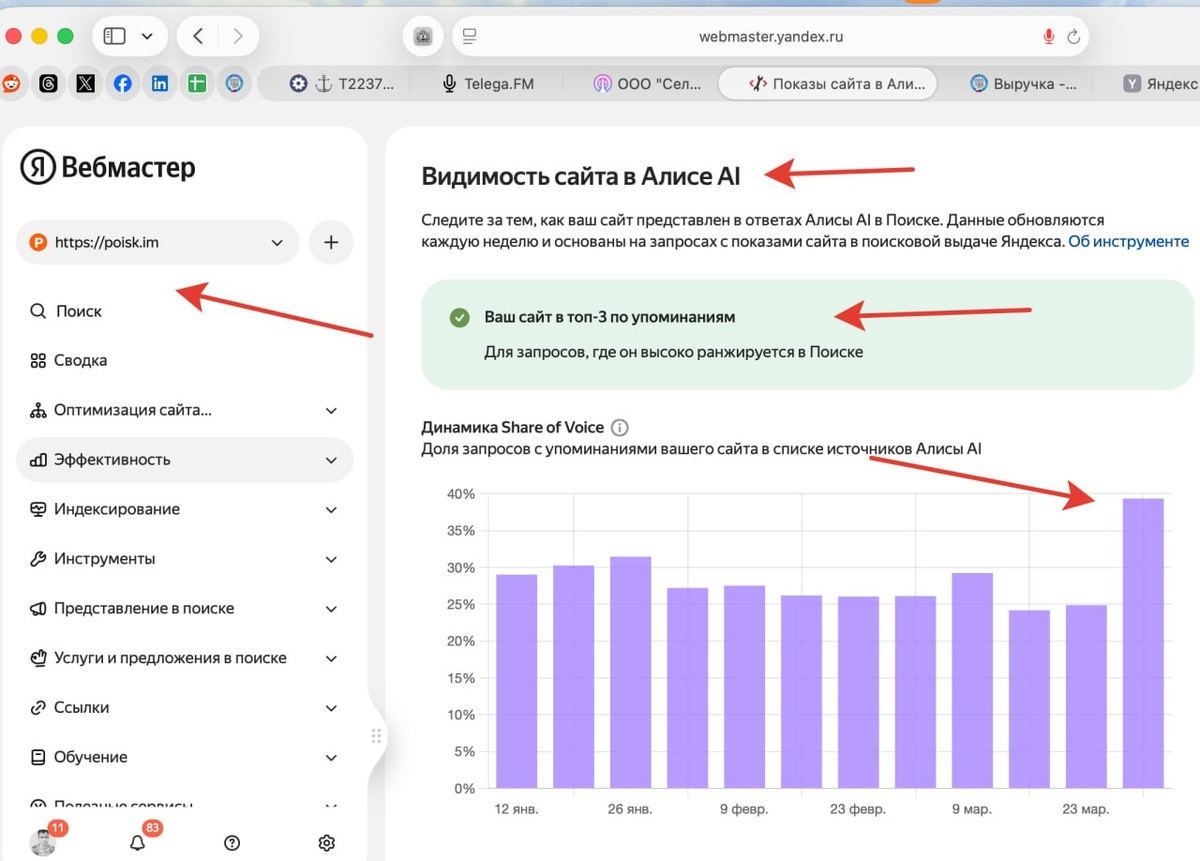This screenshot has height=861, width=1200.
Task: Add a site with the plus button
Action: (x=331, y=242)
